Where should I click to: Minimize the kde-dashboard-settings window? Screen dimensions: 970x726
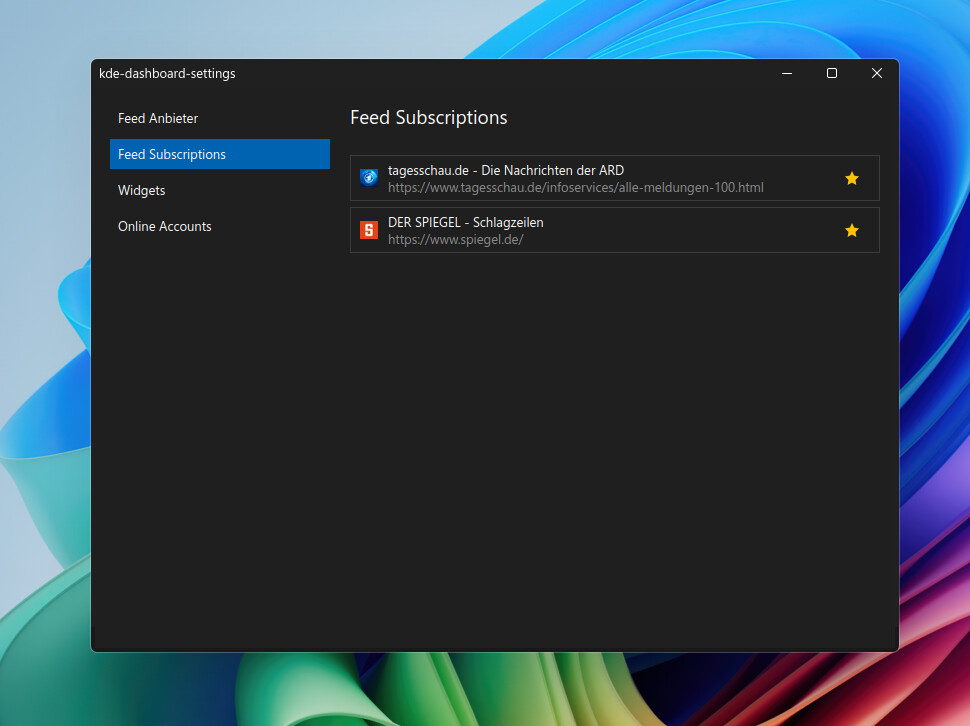click(787, 73)
